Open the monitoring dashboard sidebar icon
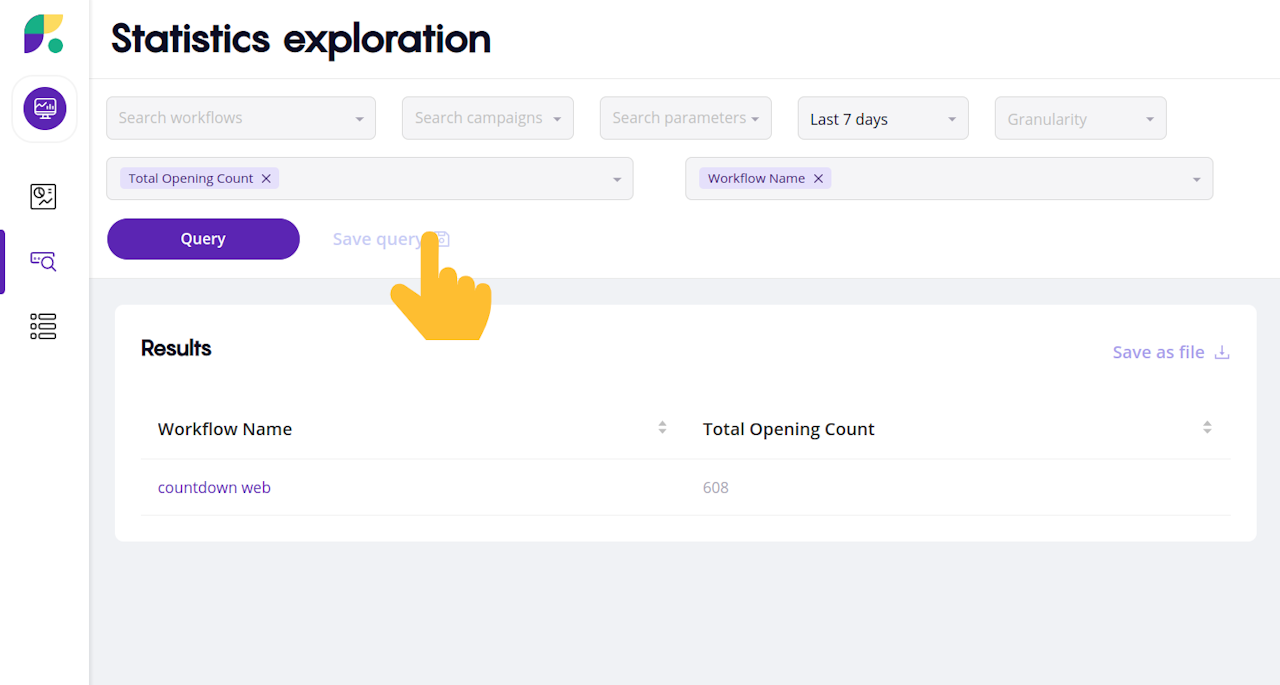Viewport: 1280px width, 685px height. click(44, 108)
